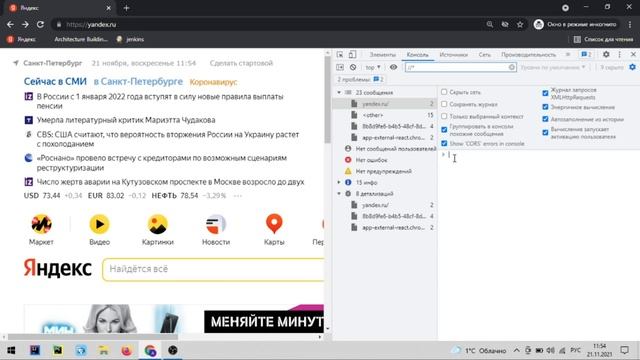Click the volume icon in system tray
640x360 pixels.
tap(550, 351)
